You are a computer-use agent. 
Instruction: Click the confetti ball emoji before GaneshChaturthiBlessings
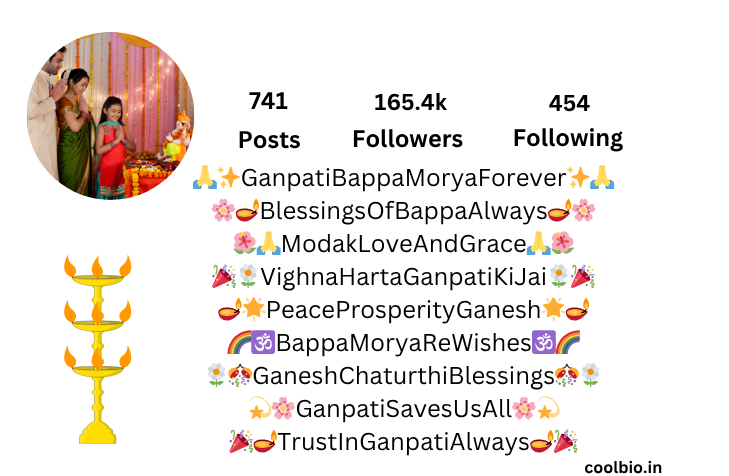pos(240,375)
